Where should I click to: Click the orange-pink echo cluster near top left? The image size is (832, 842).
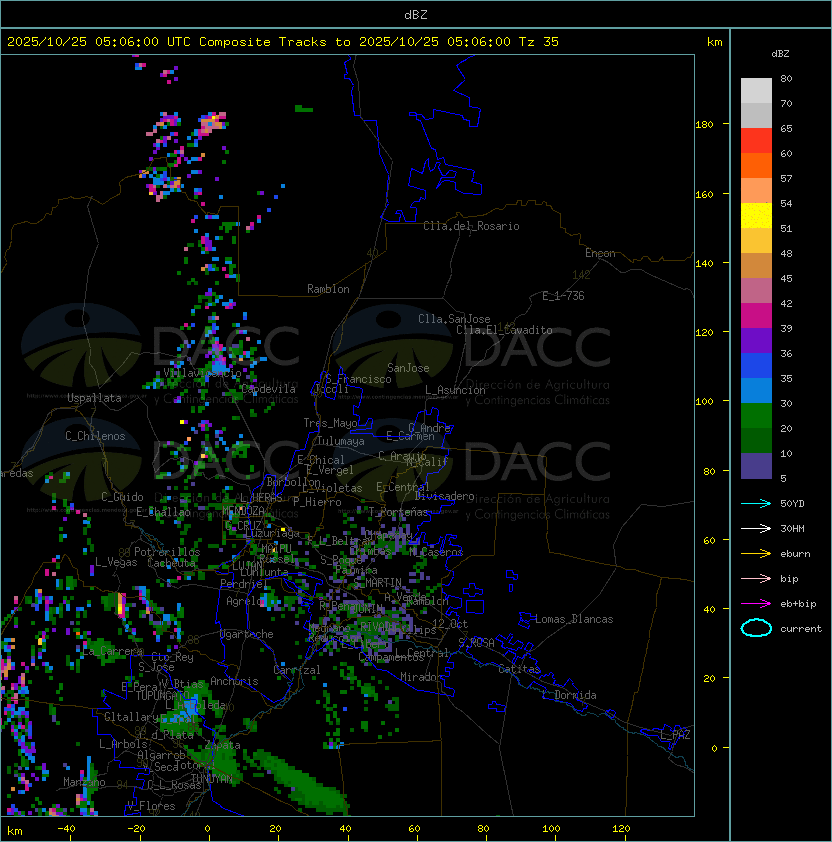coord(212,124)
